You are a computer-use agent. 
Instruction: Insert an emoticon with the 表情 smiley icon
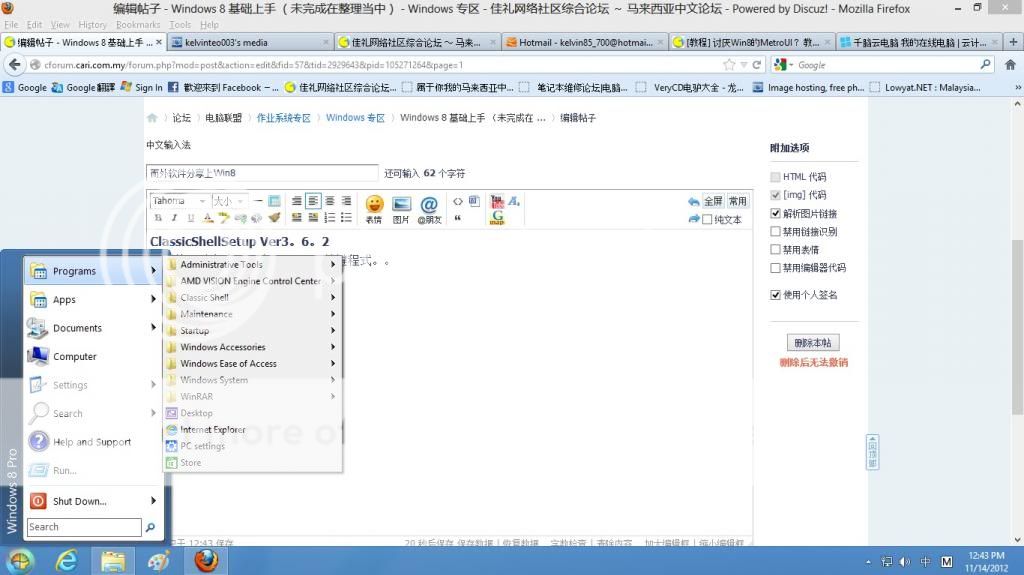(x=374, y=206)
